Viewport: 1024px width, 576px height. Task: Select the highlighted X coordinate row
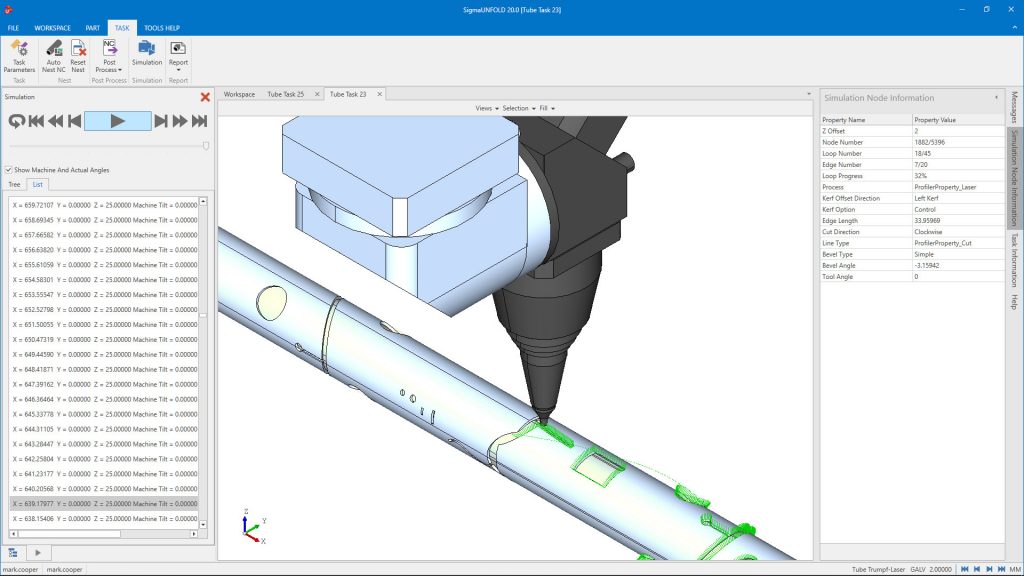(x=100, y=504)
